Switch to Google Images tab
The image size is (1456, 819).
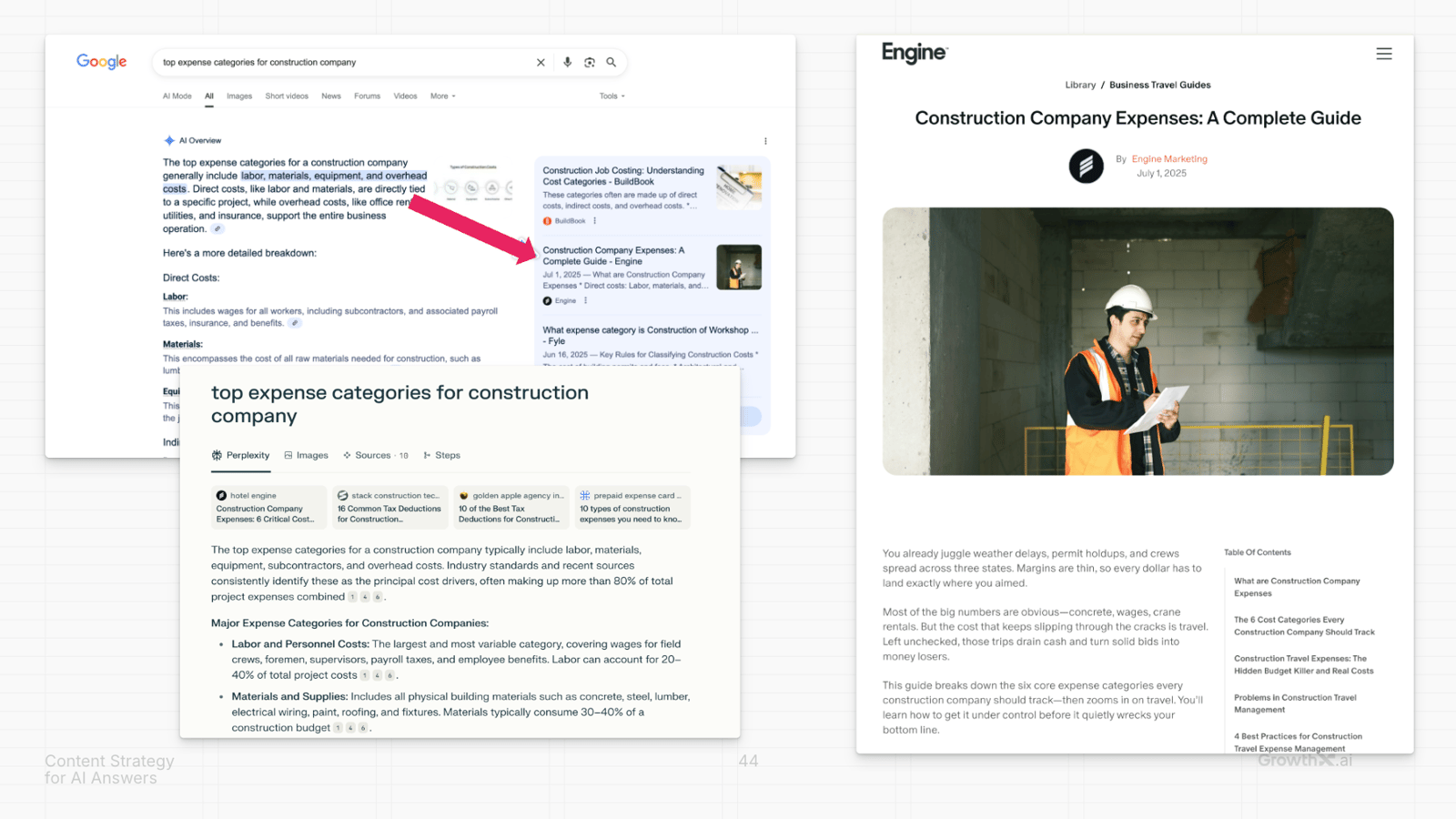[x=239, y=96]
